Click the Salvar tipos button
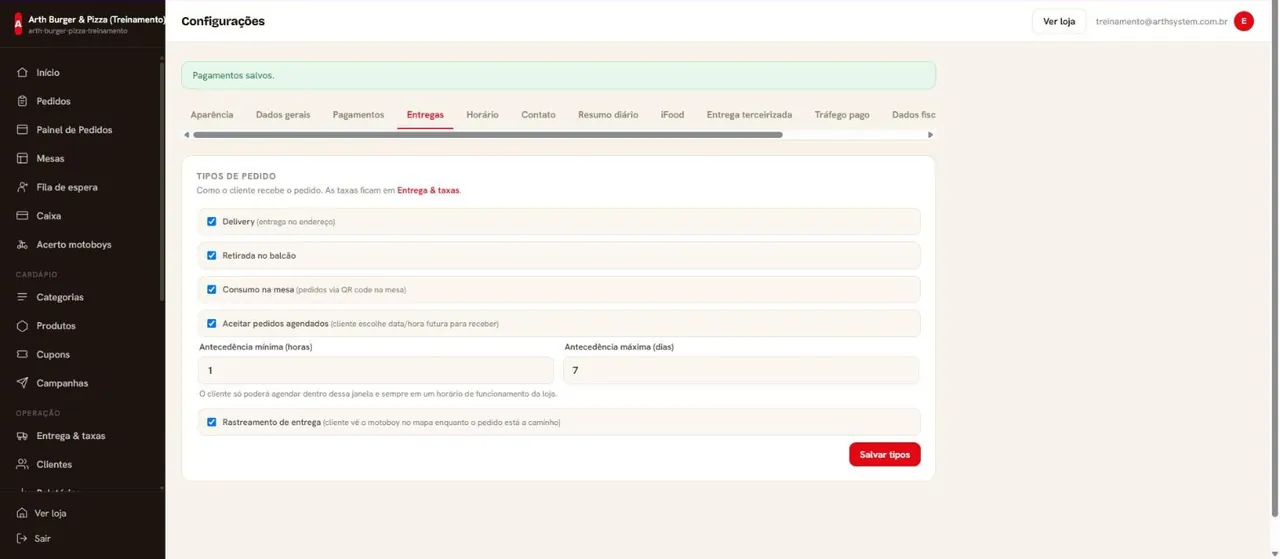 (x=885, y=455)
